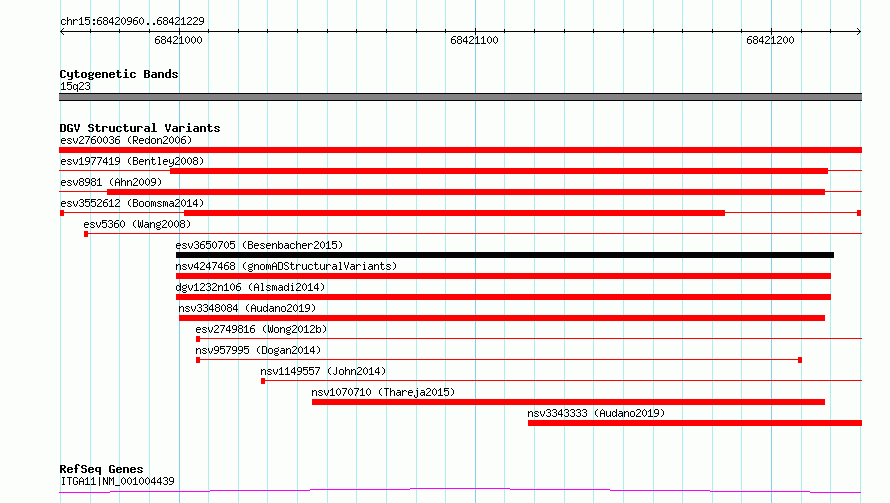890x503 pixels.
Task: Open the esv8981 (Ahn2009) variant label
Action: pos(111,182)
